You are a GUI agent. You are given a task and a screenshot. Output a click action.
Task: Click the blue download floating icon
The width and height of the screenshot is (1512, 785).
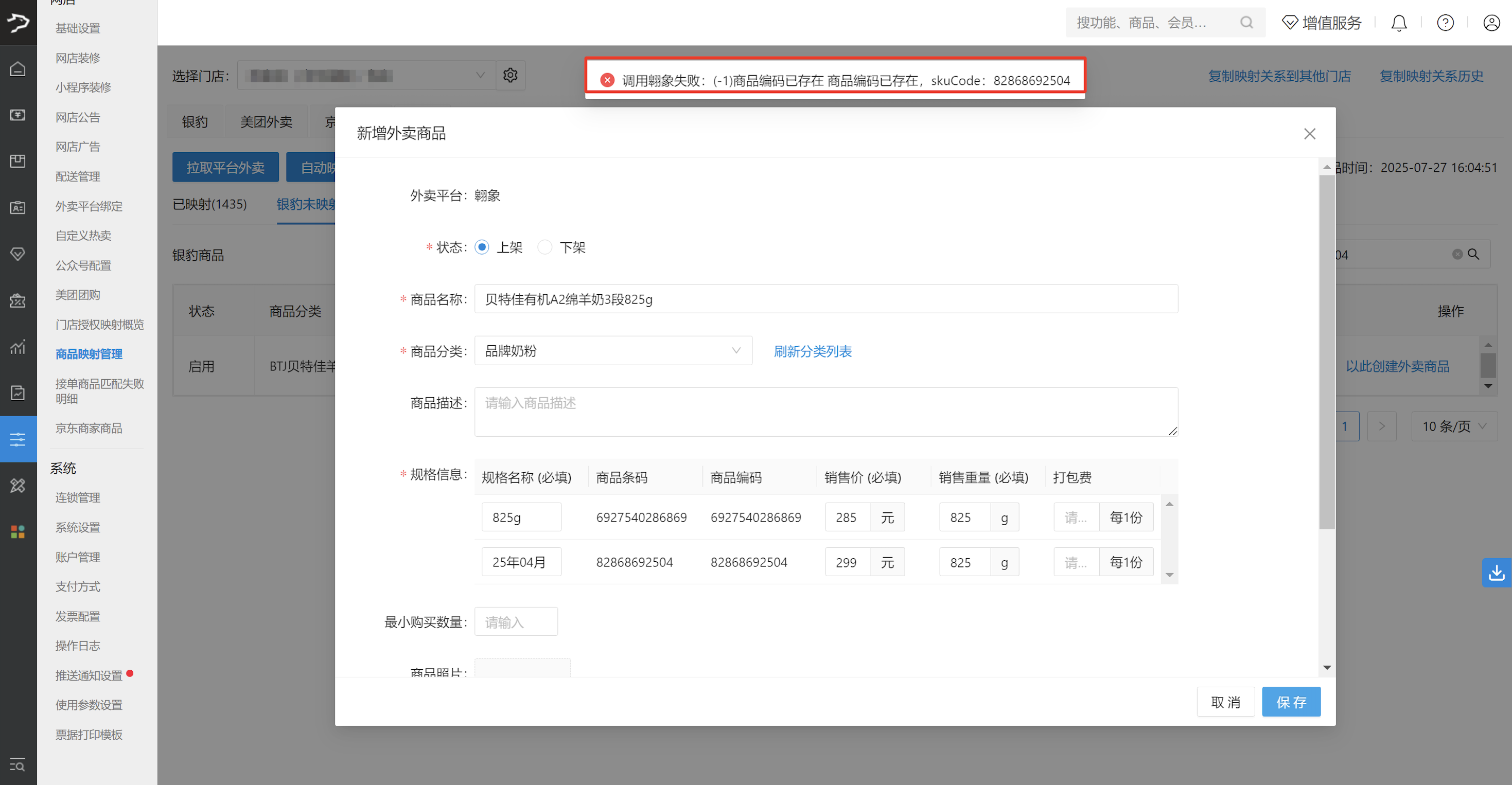(x=1496, y=572)
